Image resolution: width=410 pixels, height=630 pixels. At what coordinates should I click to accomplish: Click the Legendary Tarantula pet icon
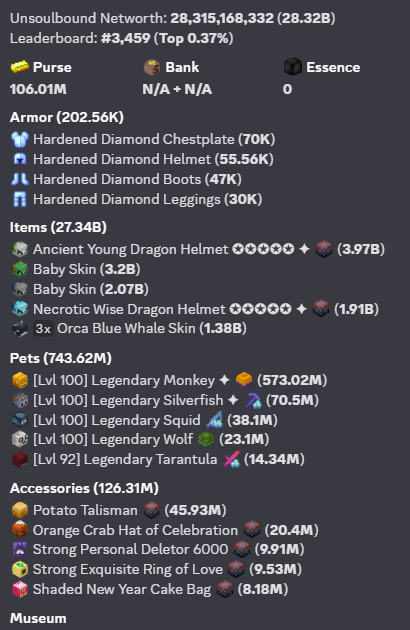click(x=20, y=459)
